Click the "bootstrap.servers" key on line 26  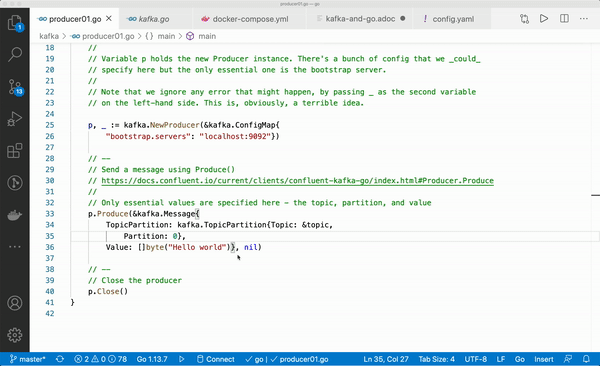click(x=148, y=136)
